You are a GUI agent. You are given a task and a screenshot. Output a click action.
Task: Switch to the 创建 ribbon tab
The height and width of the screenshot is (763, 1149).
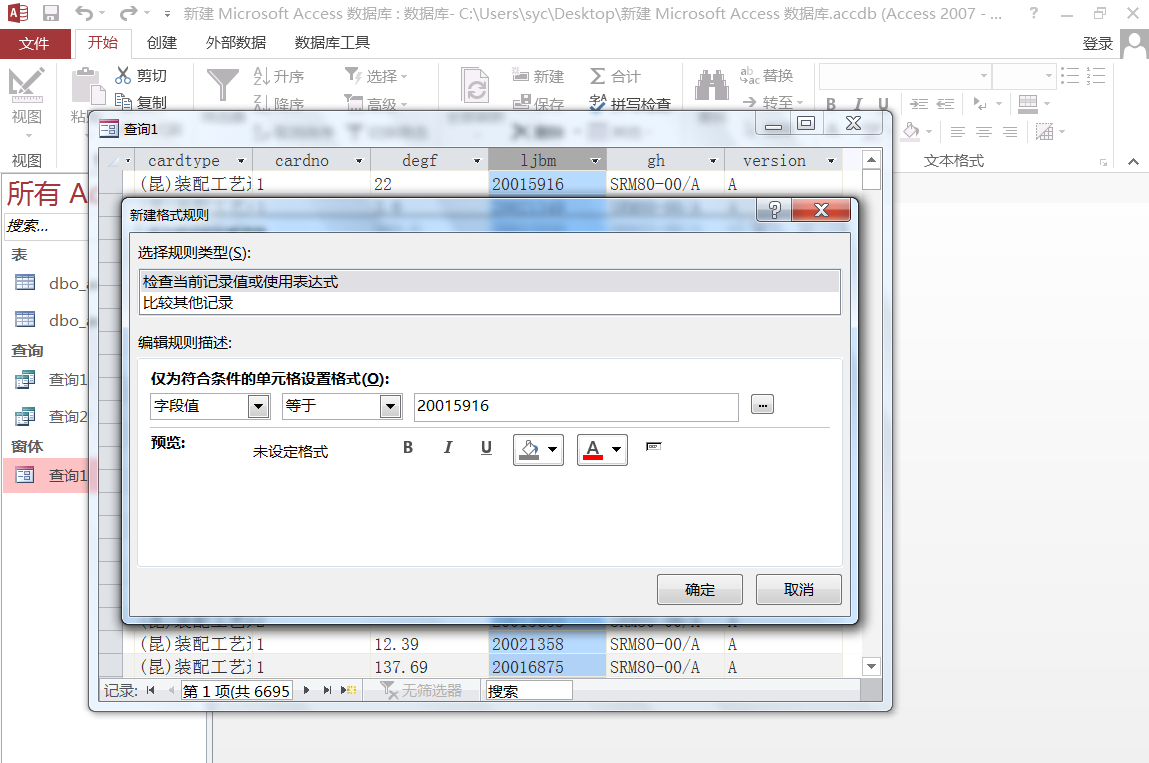(x=161, y=43)
